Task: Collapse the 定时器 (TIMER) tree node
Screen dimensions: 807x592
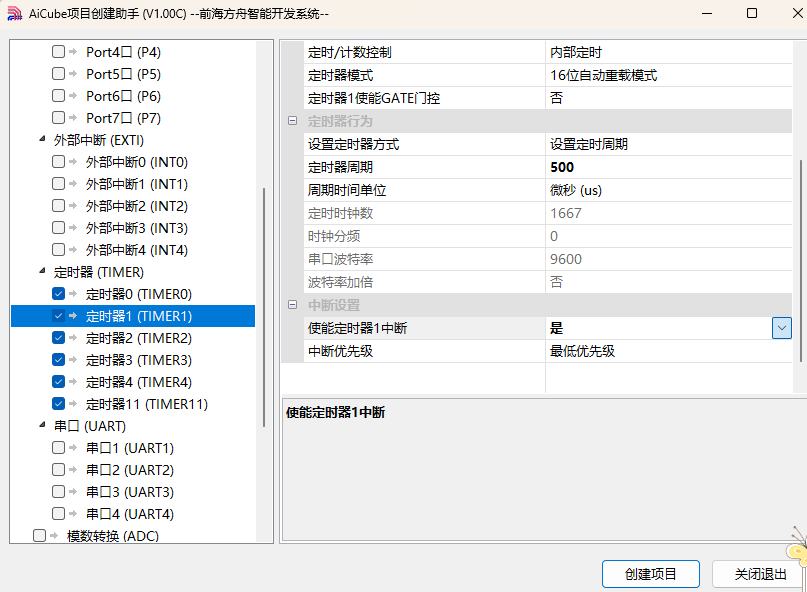Action: tap(42, 271)
